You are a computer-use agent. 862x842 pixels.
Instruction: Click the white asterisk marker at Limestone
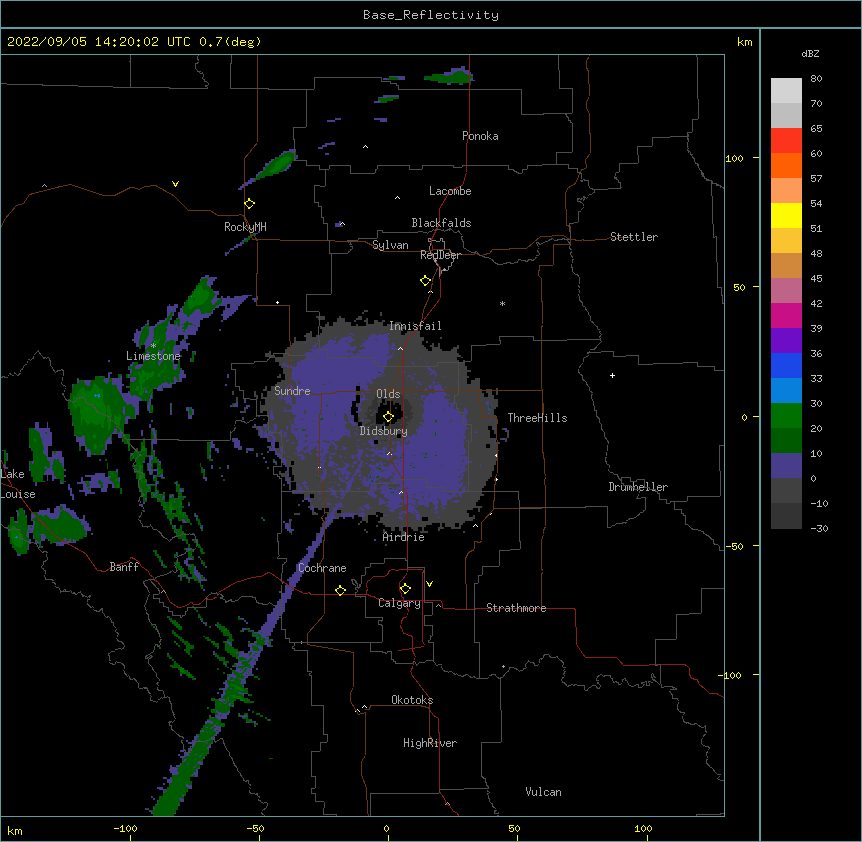point(154,346)
